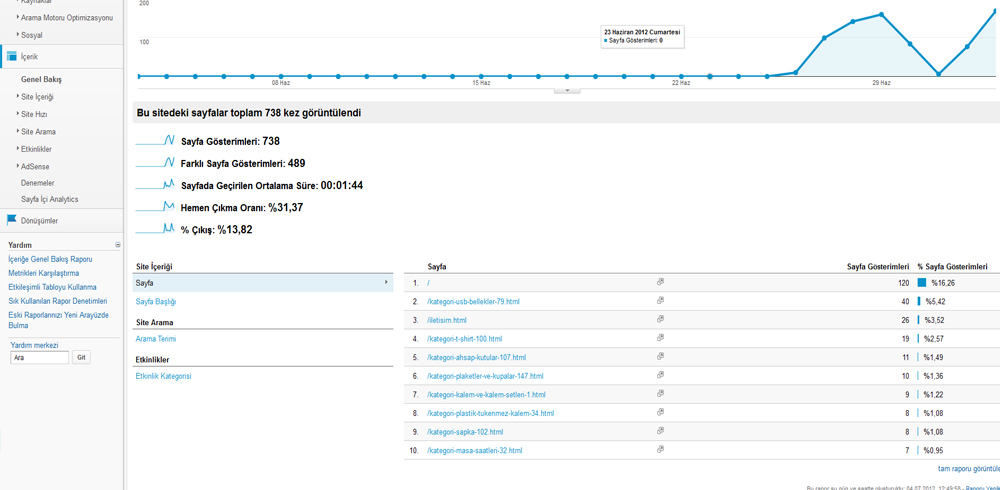Click the Sayfa Gösterimleri sparkline
This screenshot has width=1000, height=490.
[155, 140]
